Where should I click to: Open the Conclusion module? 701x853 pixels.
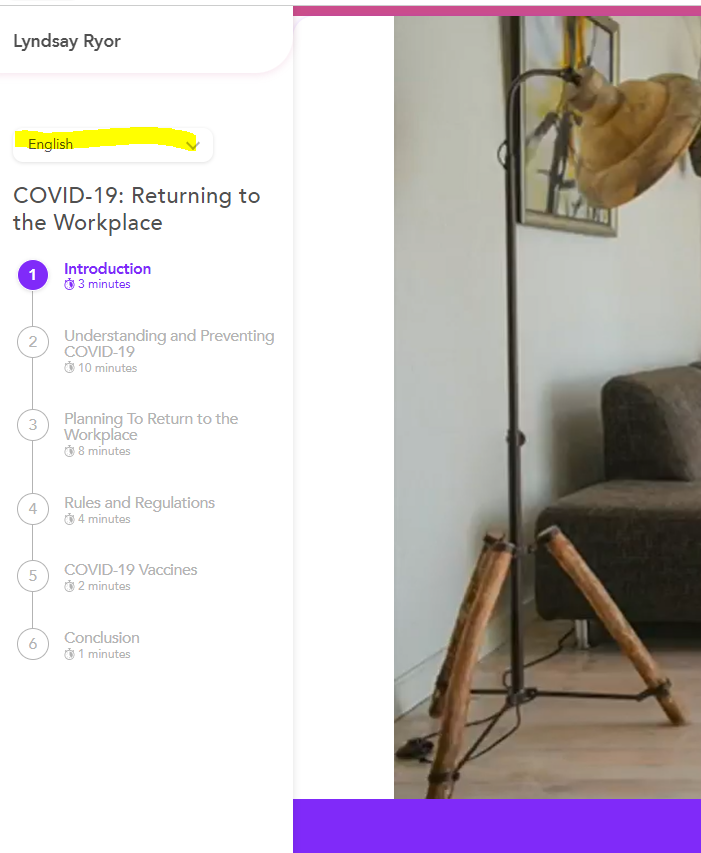tap(102, 638)
